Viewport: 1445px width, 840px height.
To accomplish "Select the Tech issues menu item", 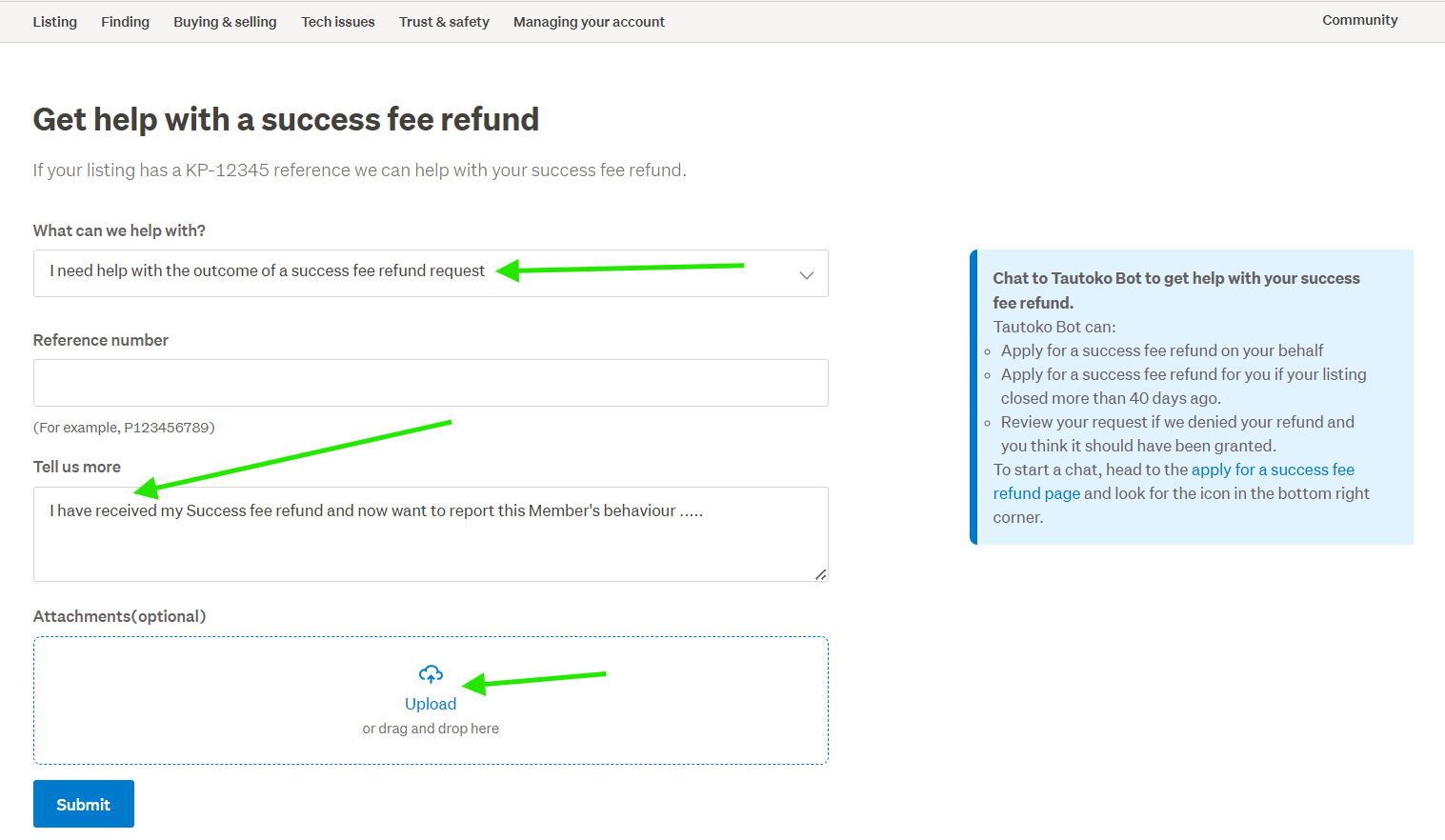I will (x=338, y=22).
